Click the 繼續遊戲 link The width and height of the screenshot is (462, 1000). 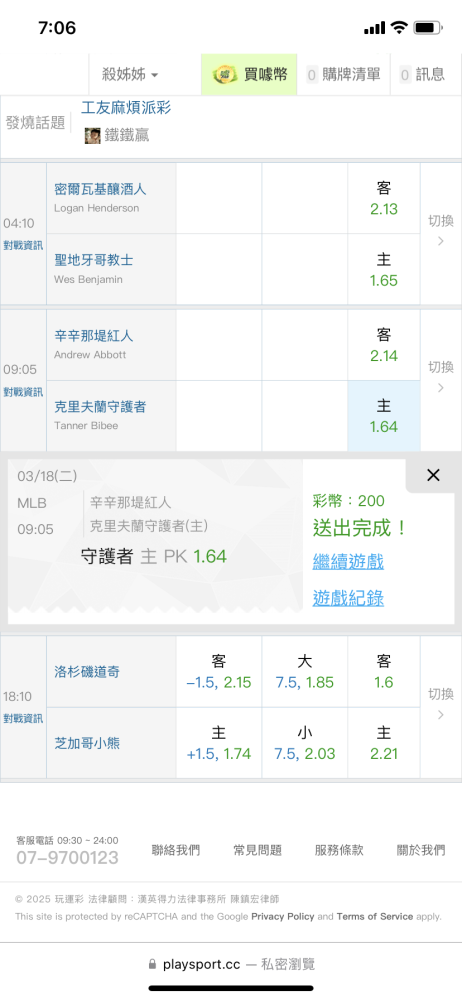[348, 562]
